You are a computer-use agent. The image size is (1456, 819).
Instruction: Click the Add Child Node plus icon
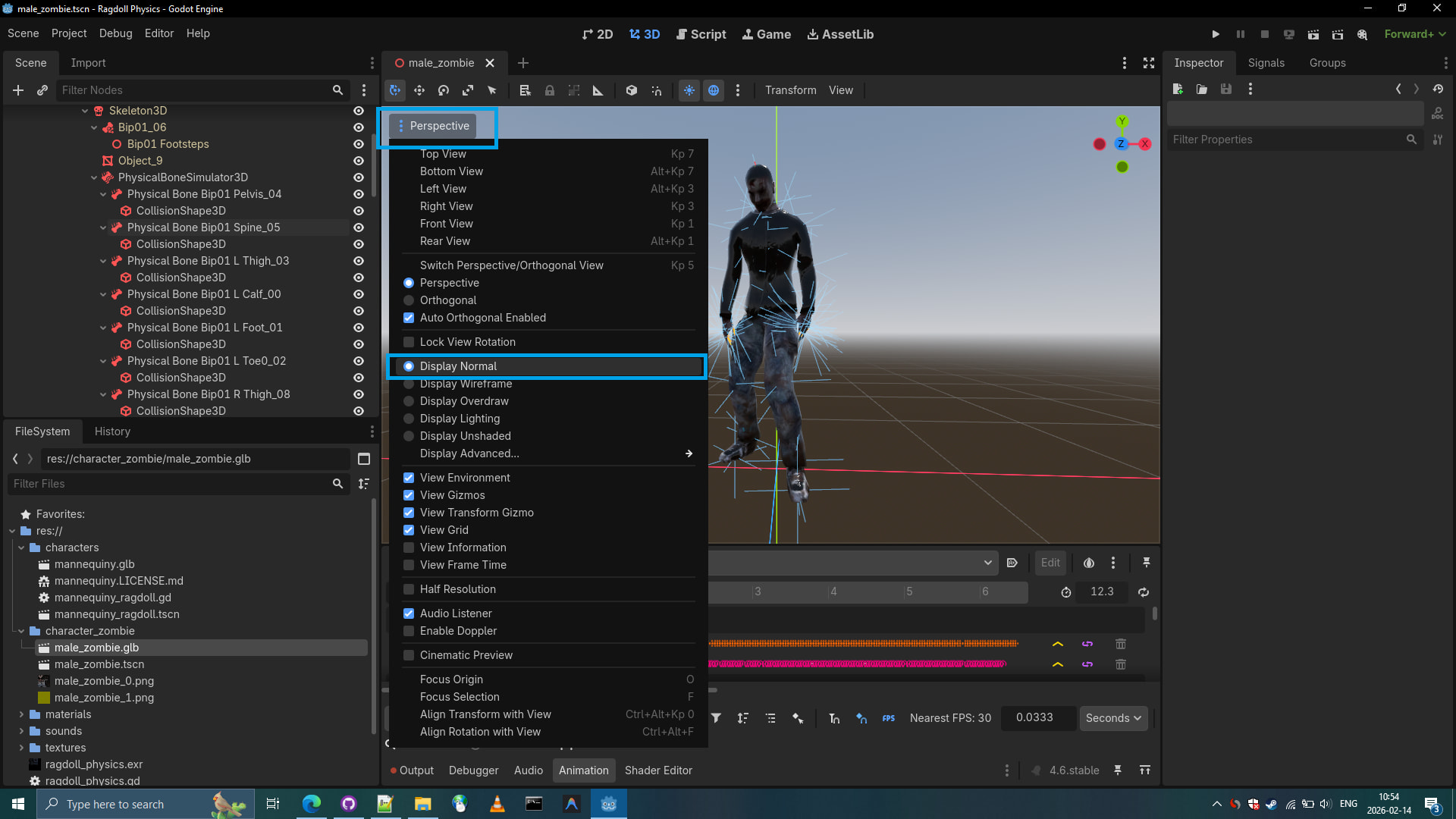tap(18, 90)
